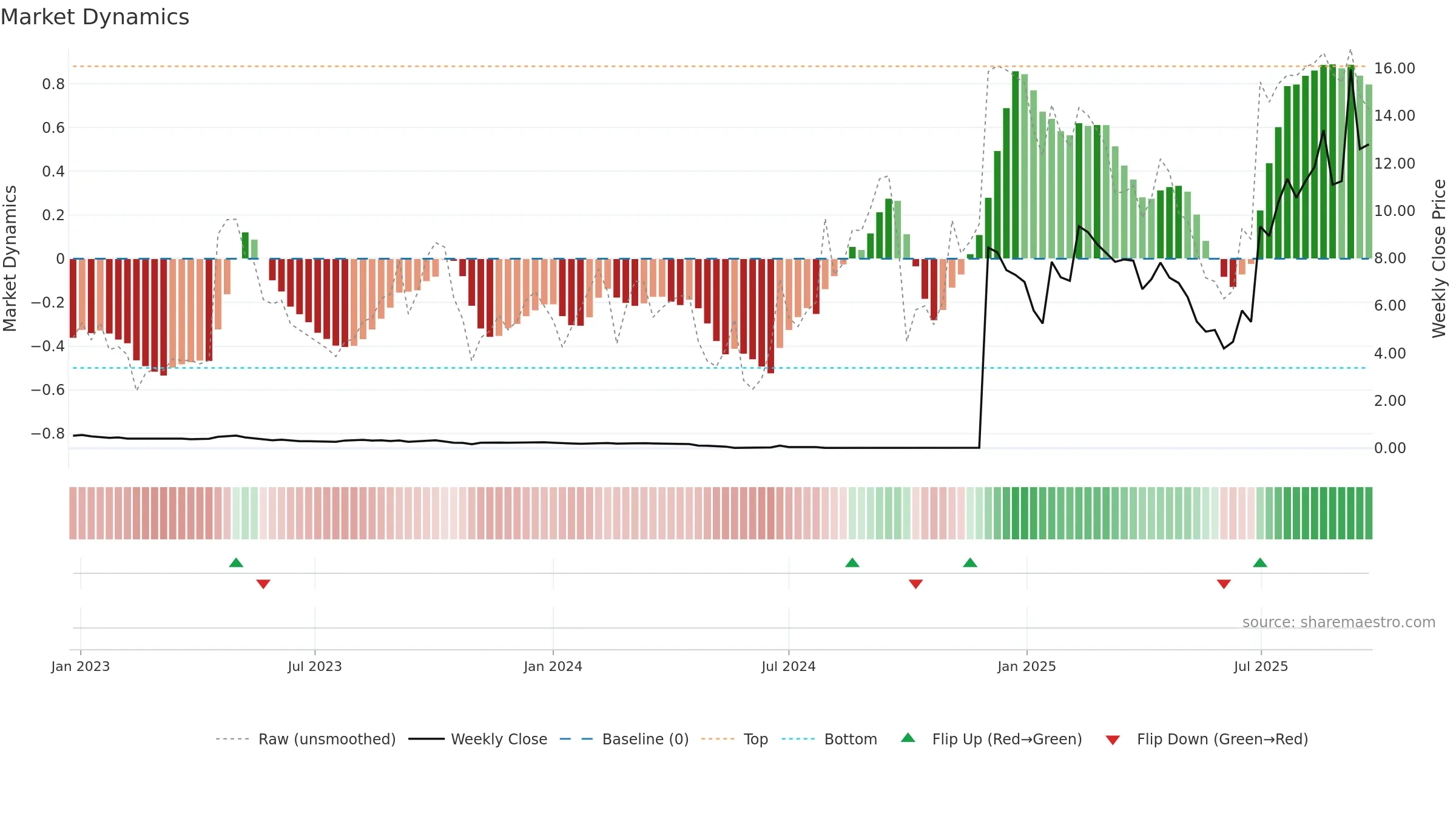
Task: Toggle the Raw (unsmoothed) legend entry
Action: click(x=306, y=739)
